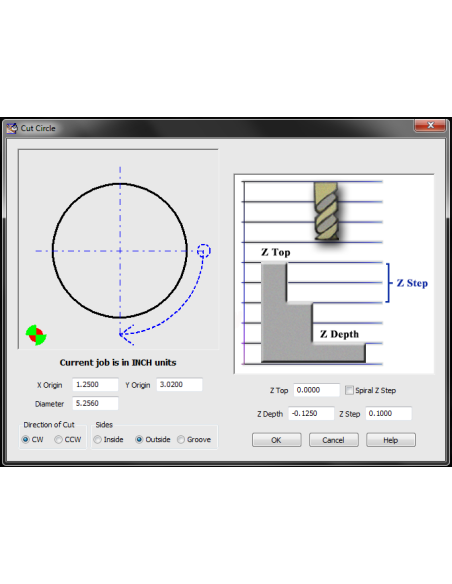
Task: Click the X Origin input field
Action: (x=95, y=384)
